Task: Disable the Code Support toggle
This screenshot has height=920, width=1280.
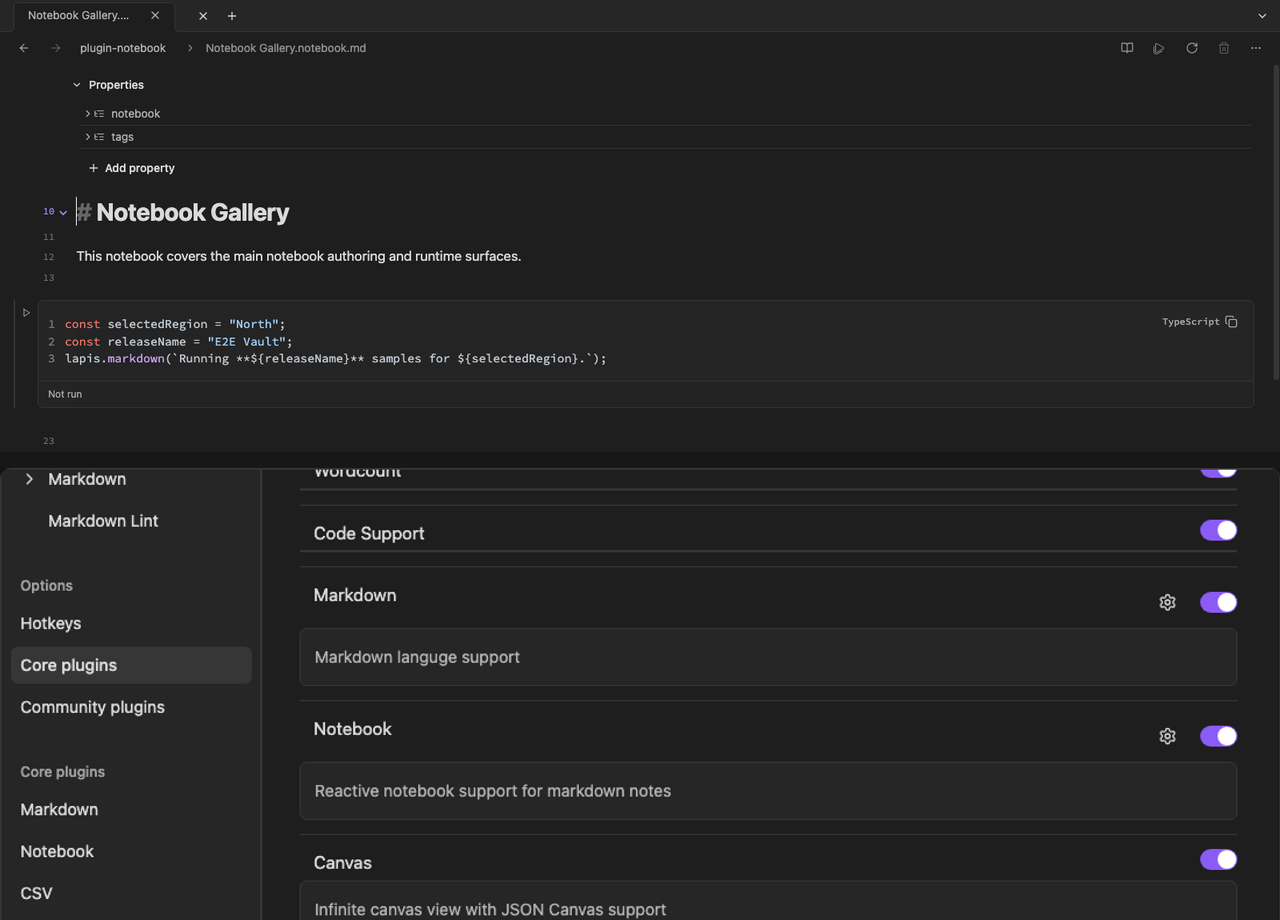Action: click(x=1218, y=530)
